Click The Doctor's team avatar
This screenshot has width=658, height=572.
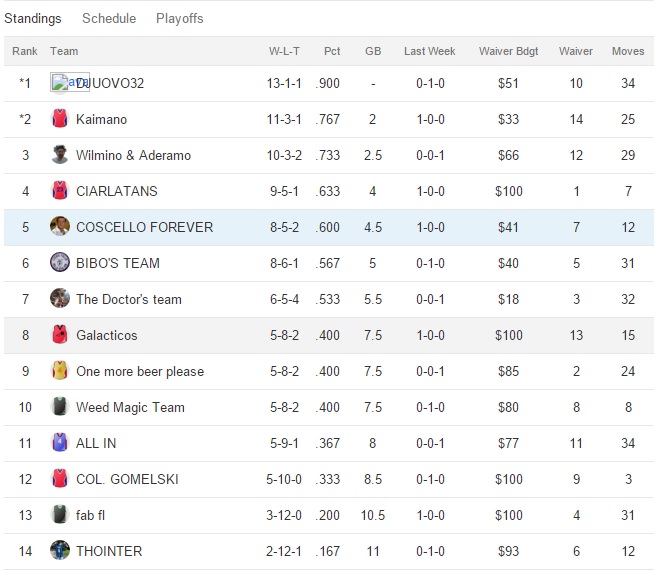[60, 299]
